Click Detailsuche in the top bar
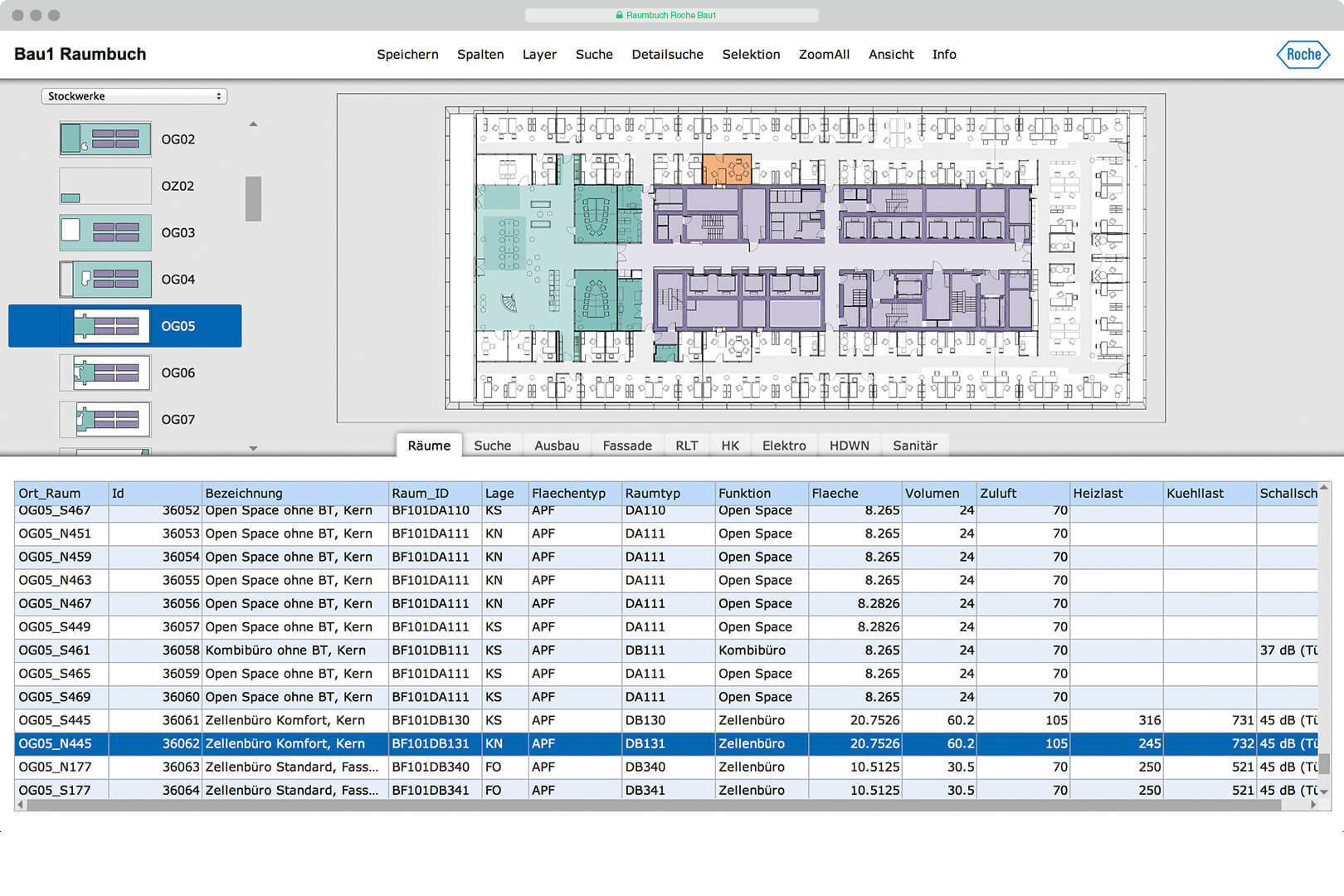 coord(667,55)
